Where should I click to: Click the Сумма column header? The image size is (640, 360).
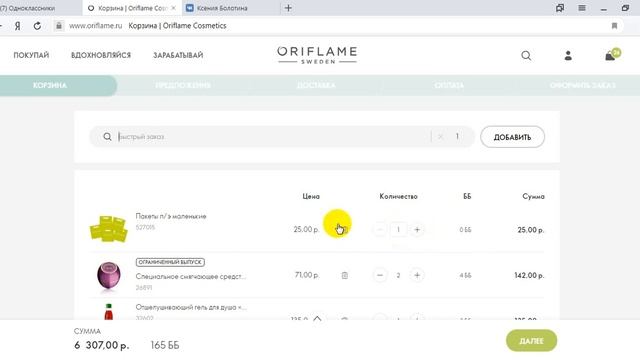point(533,196)
